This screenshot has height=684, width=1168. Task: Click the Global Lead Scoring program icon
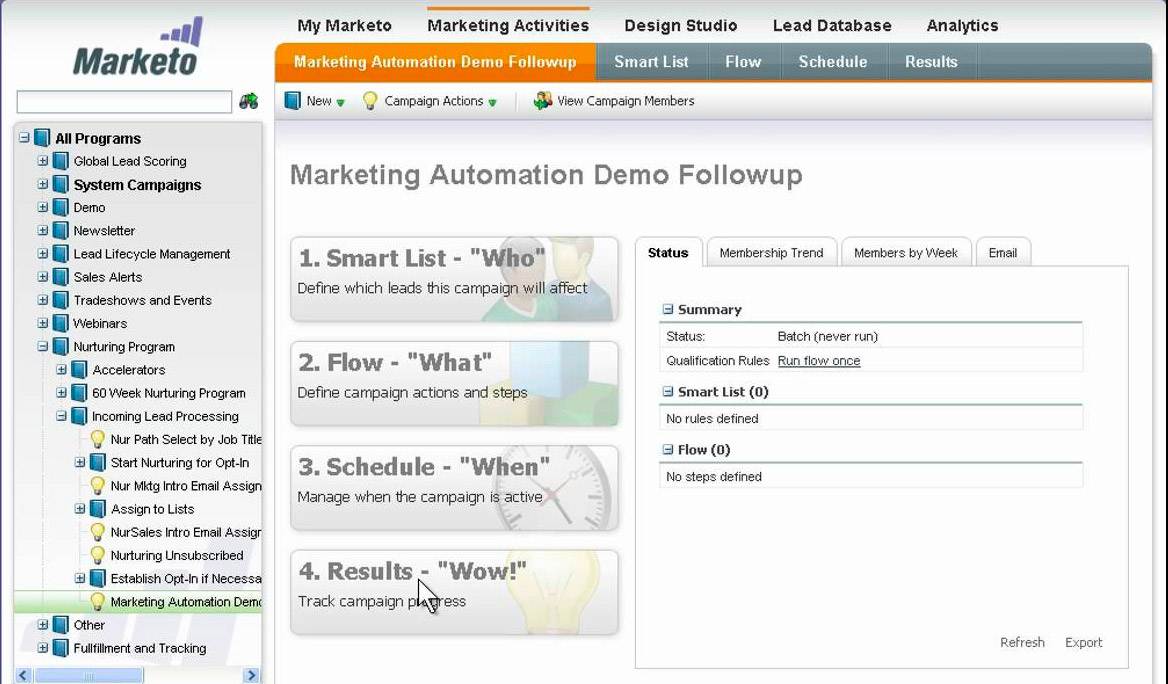[x=61, y=161]
